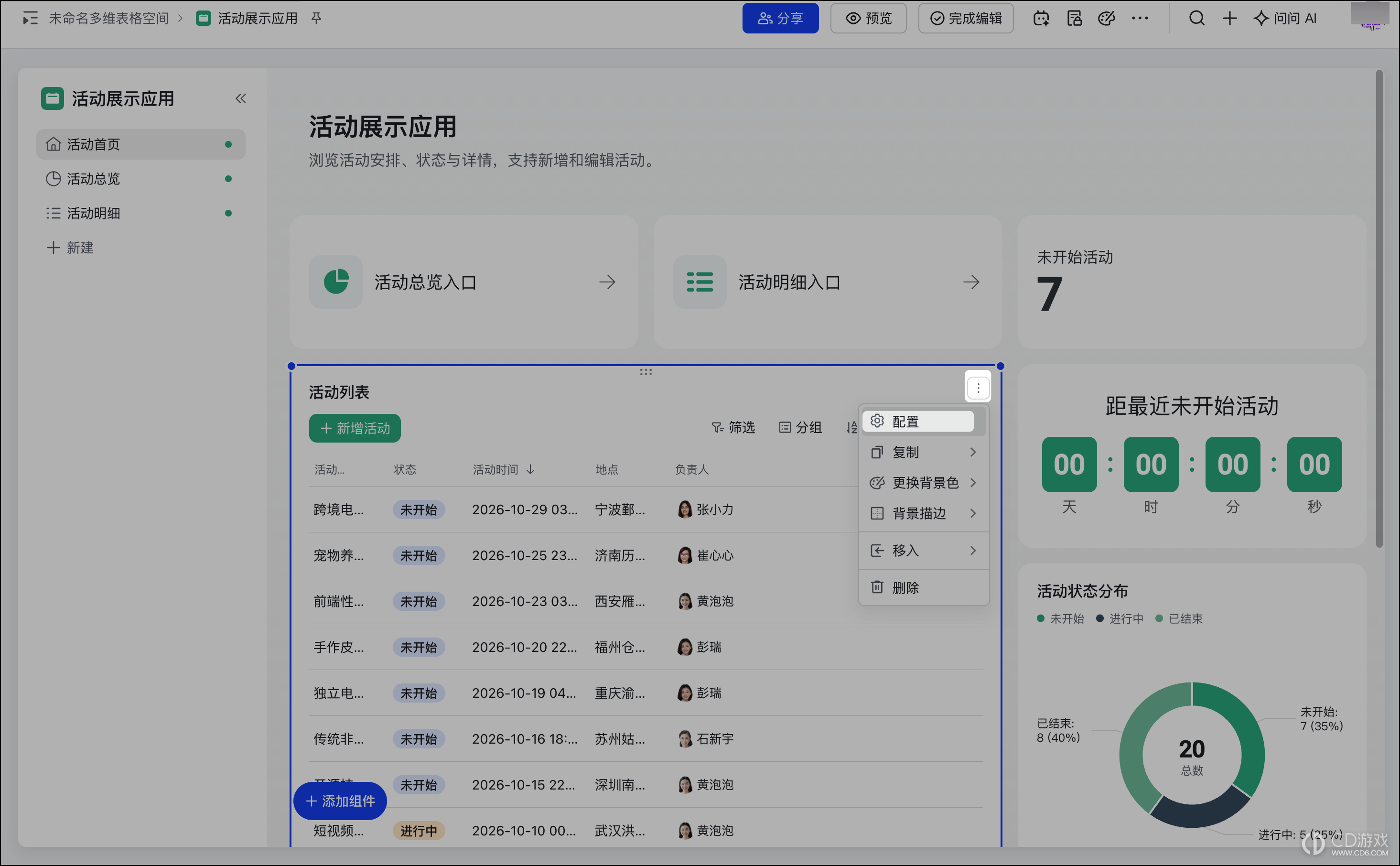This screenshot has width=1400, height=866.
Task: Open 活动首页 in the sidebar
Action: 141,144
